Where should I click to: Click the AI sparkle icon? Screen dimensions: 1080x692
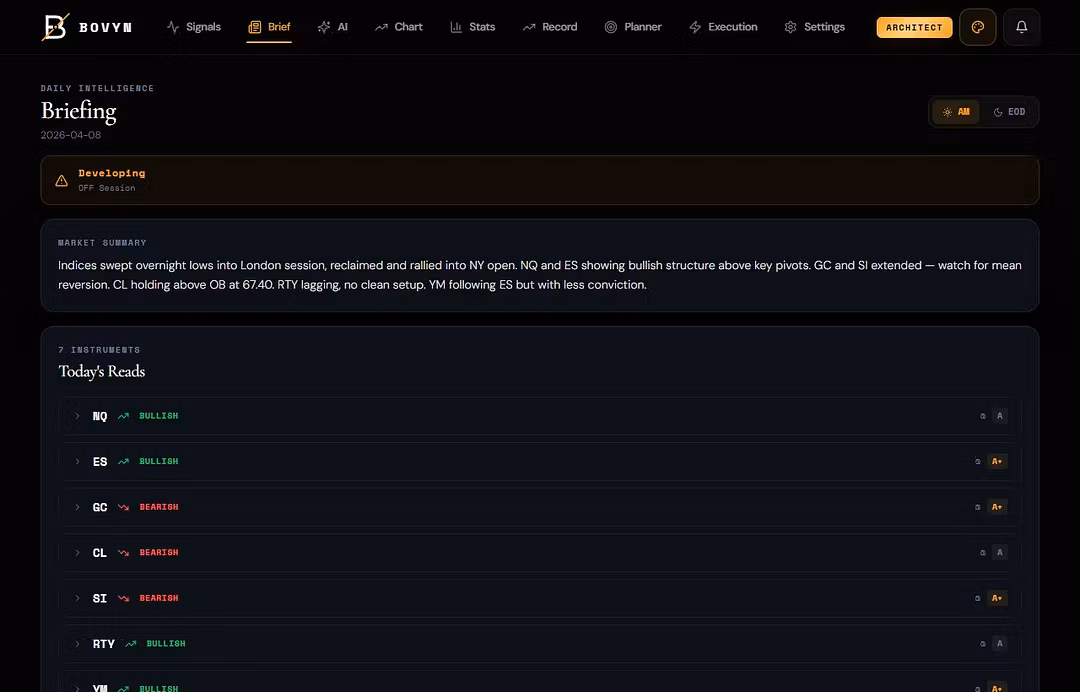pos(324,27)
